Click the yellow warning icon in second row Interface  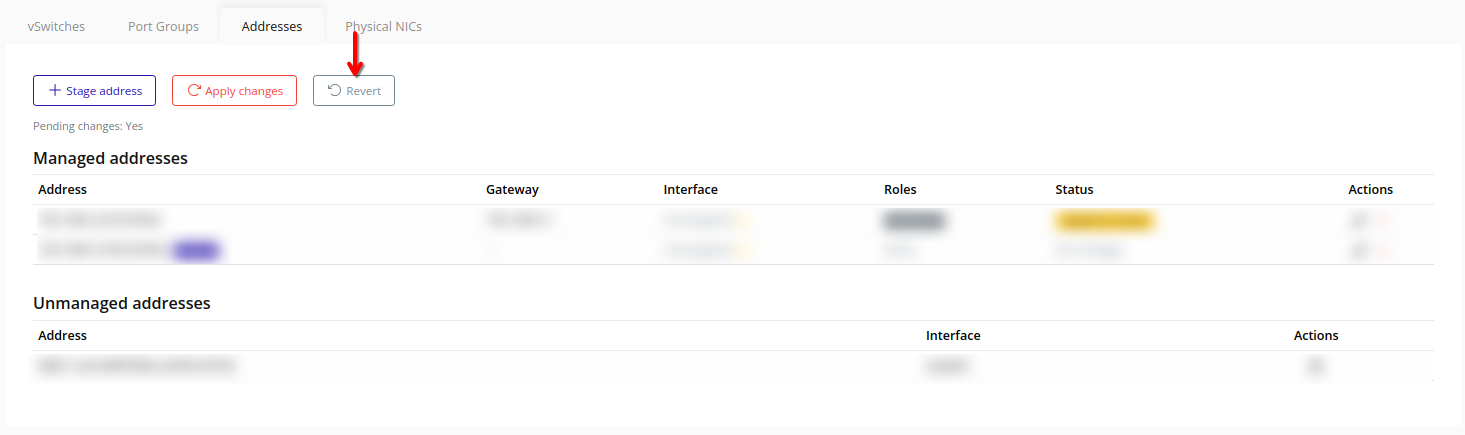click(x=743, y=251)
